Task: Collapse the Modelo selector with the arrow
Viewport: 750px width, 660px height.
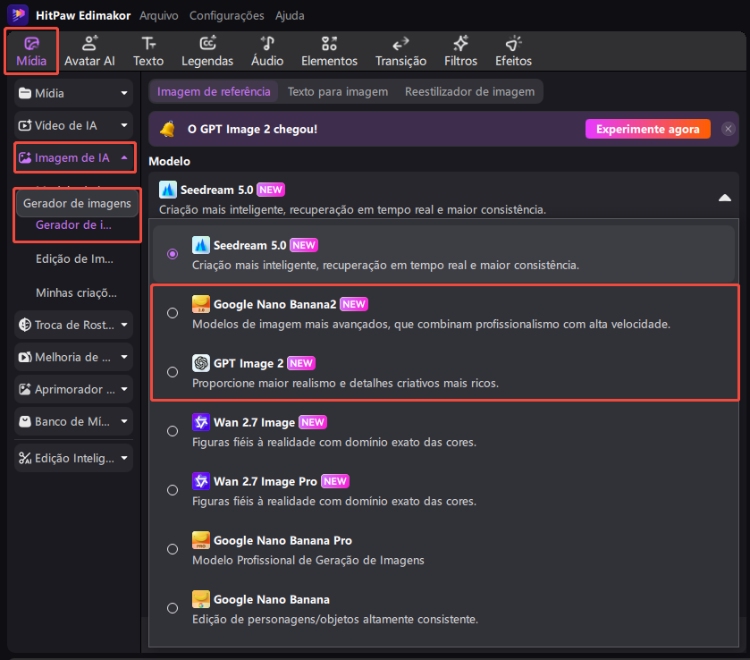Action: tap(725, 198)
